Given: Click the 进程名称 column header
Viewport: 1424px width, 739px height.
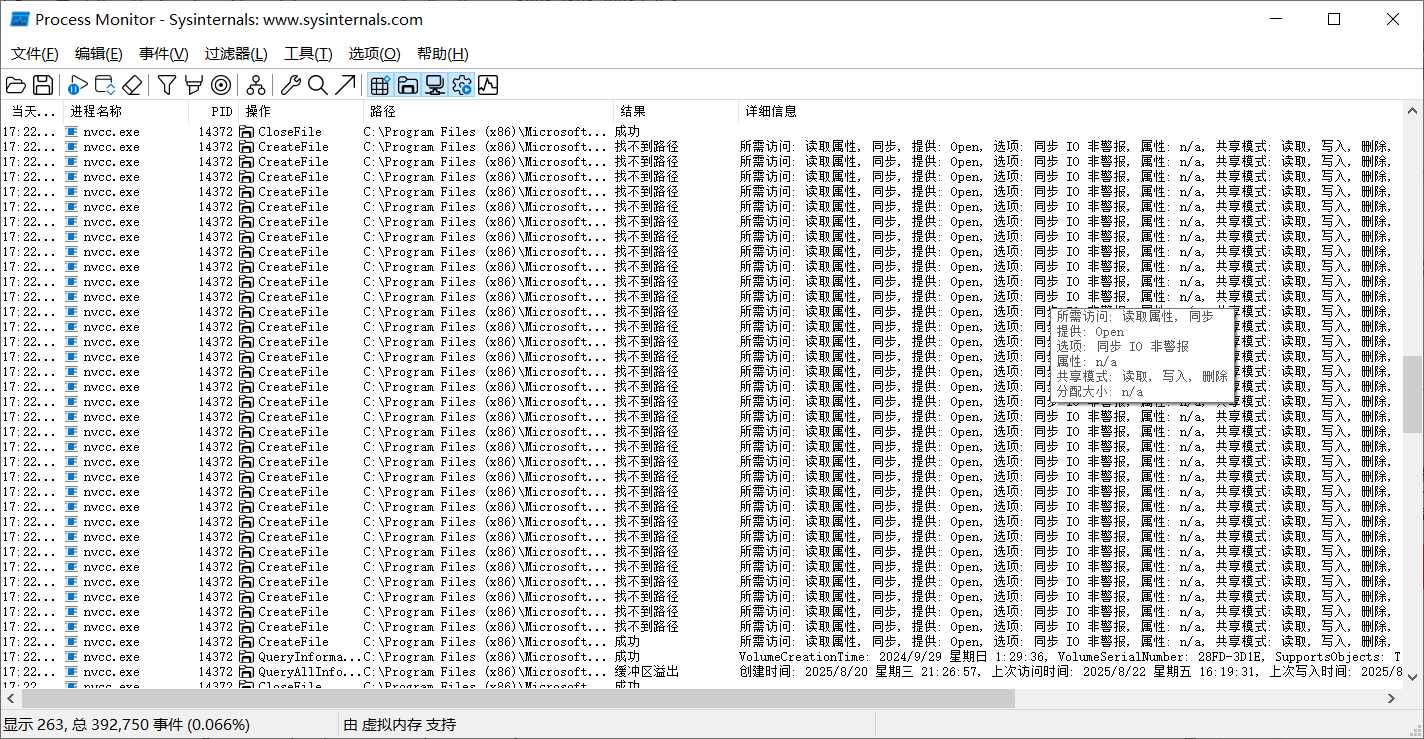Looking at the screenshot, I should pyautogui.click(x=126, y=111).
